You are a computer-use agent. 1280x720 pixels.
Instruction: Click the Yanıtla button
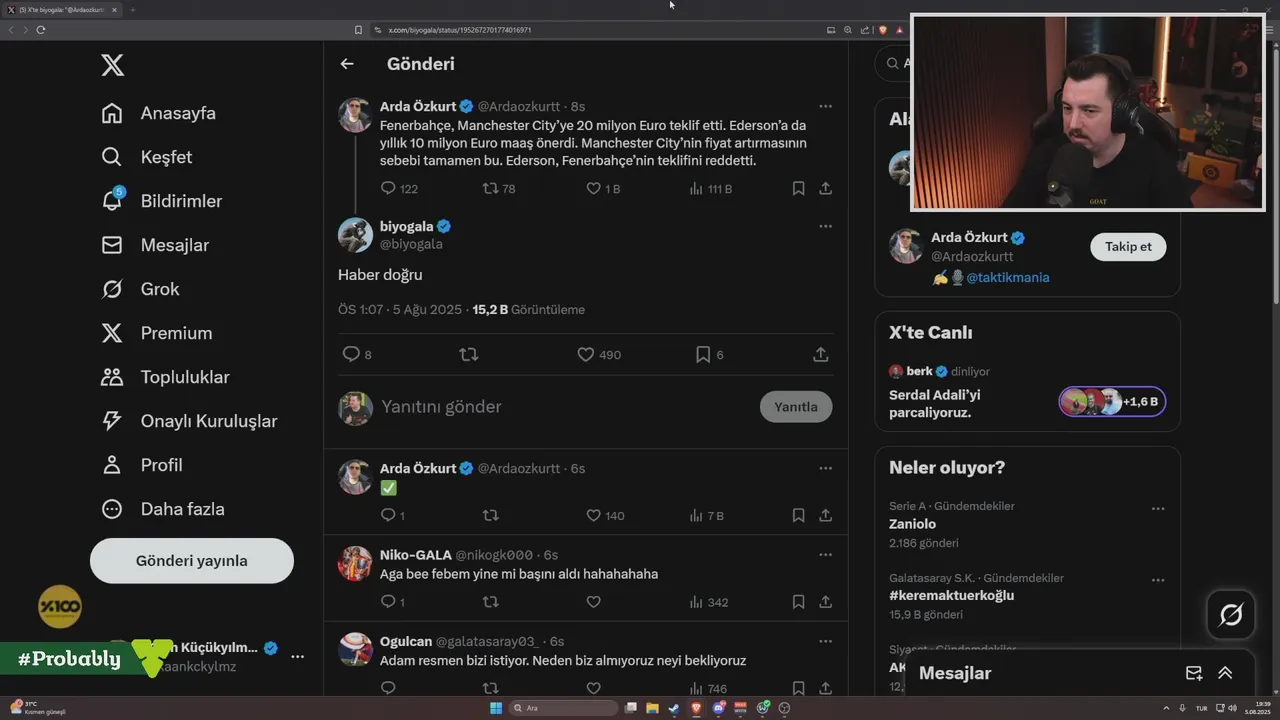click(796, 407)
